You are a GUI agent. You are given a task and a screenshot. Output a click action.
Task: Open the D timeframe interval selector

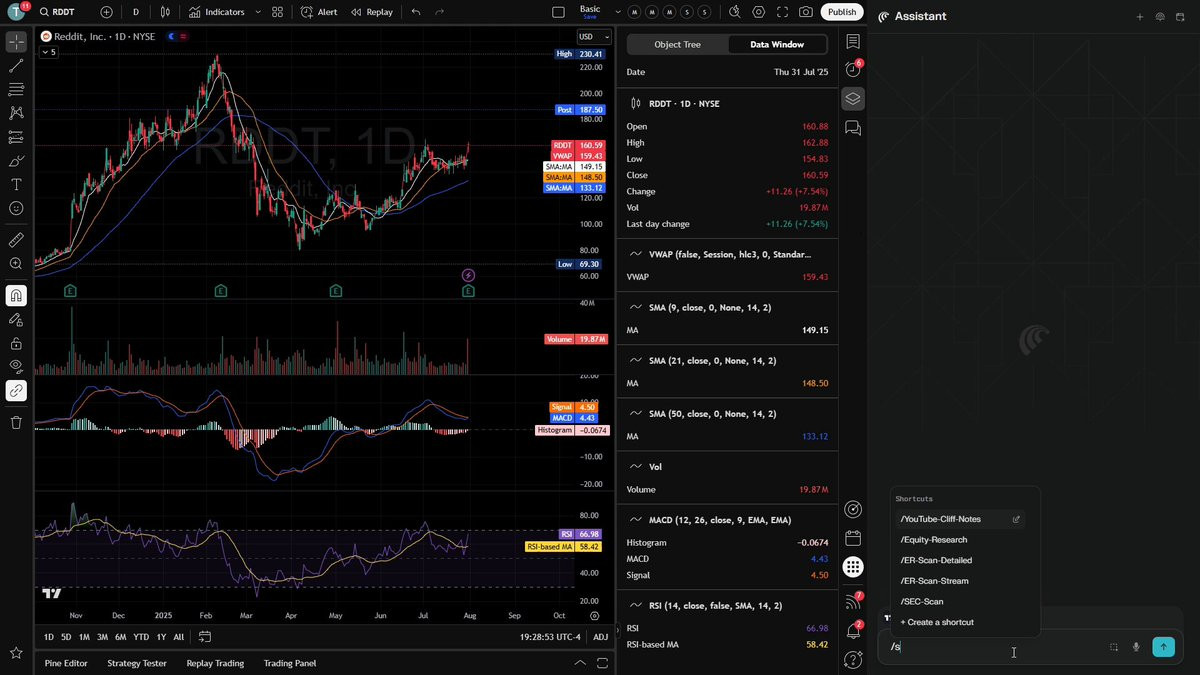[x=136, y=12]
